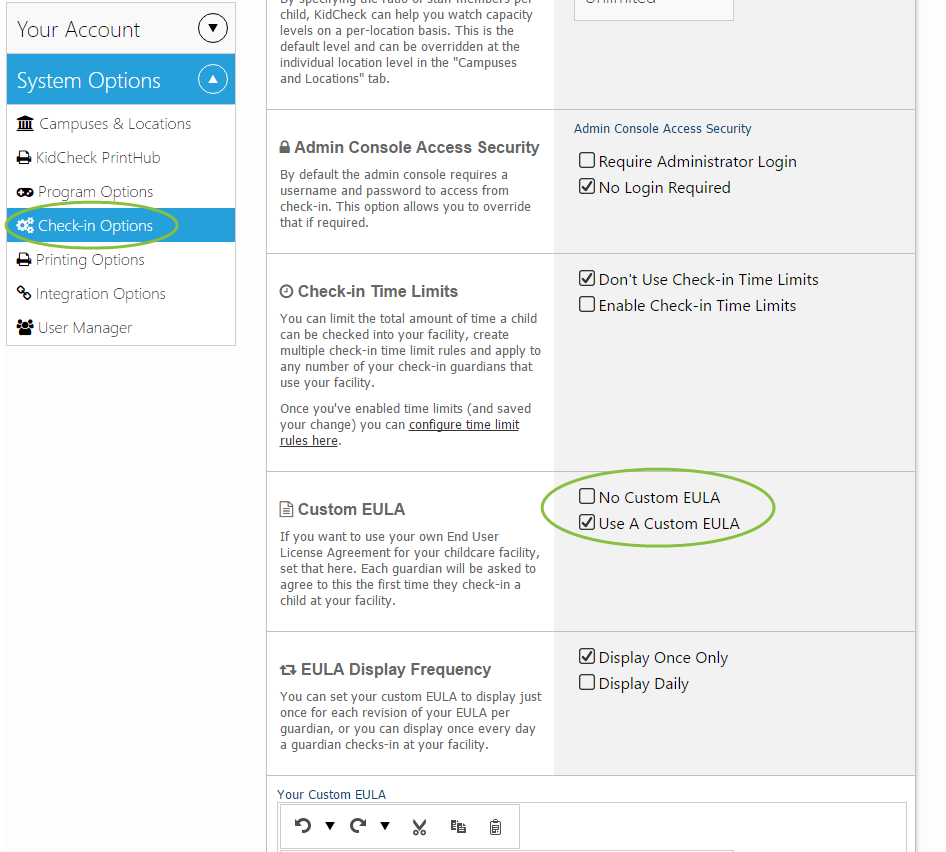
Task: Collapse the System Options section
Action: pyautogui.click(x=211, y=79)
